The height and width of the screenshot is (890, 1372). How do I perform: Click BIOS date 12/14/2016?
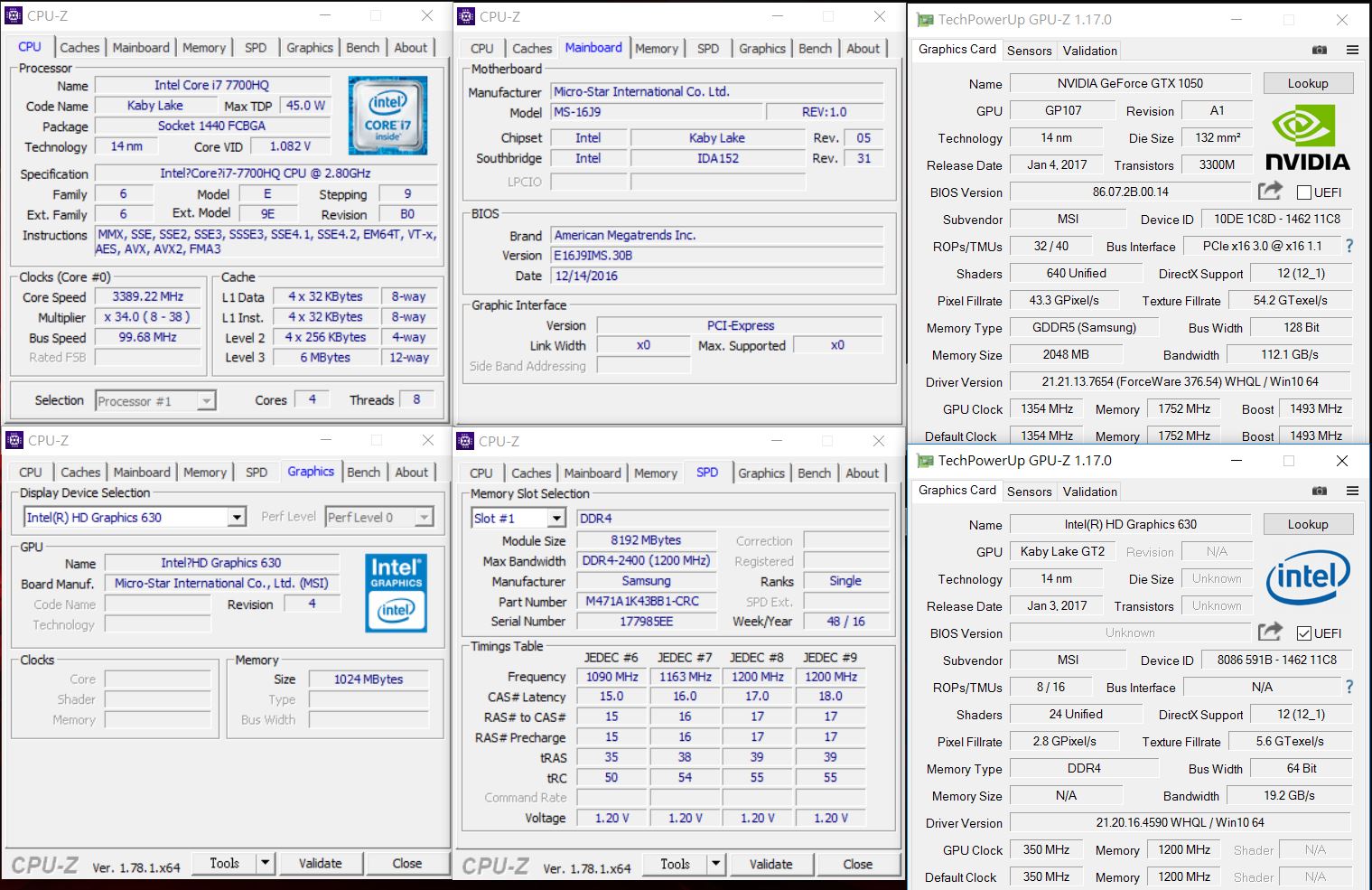[x=718, y=276]
